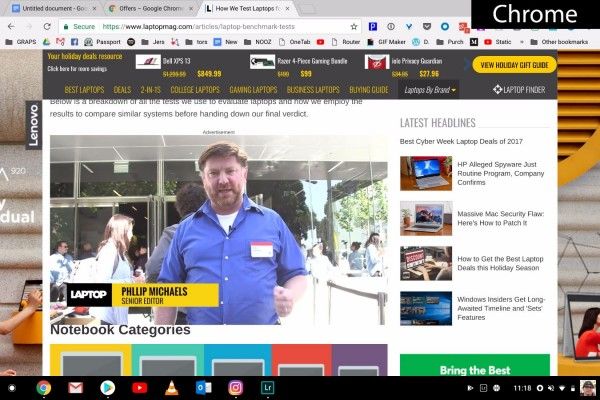This screenshot has height=400, width=600.
Task: Open the Purch bookmarks folder
Action: pos(450,42)
